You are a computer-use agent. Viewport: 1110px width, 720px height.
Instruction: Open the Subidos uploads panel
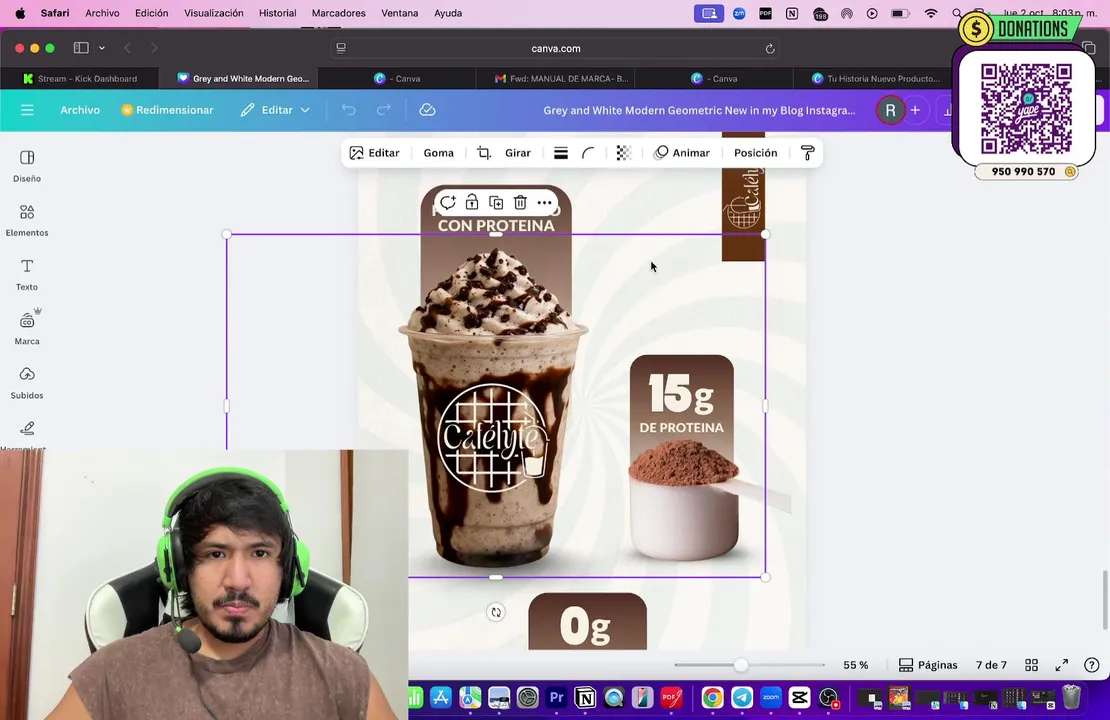pyautogui.click(x=27, y=383)
